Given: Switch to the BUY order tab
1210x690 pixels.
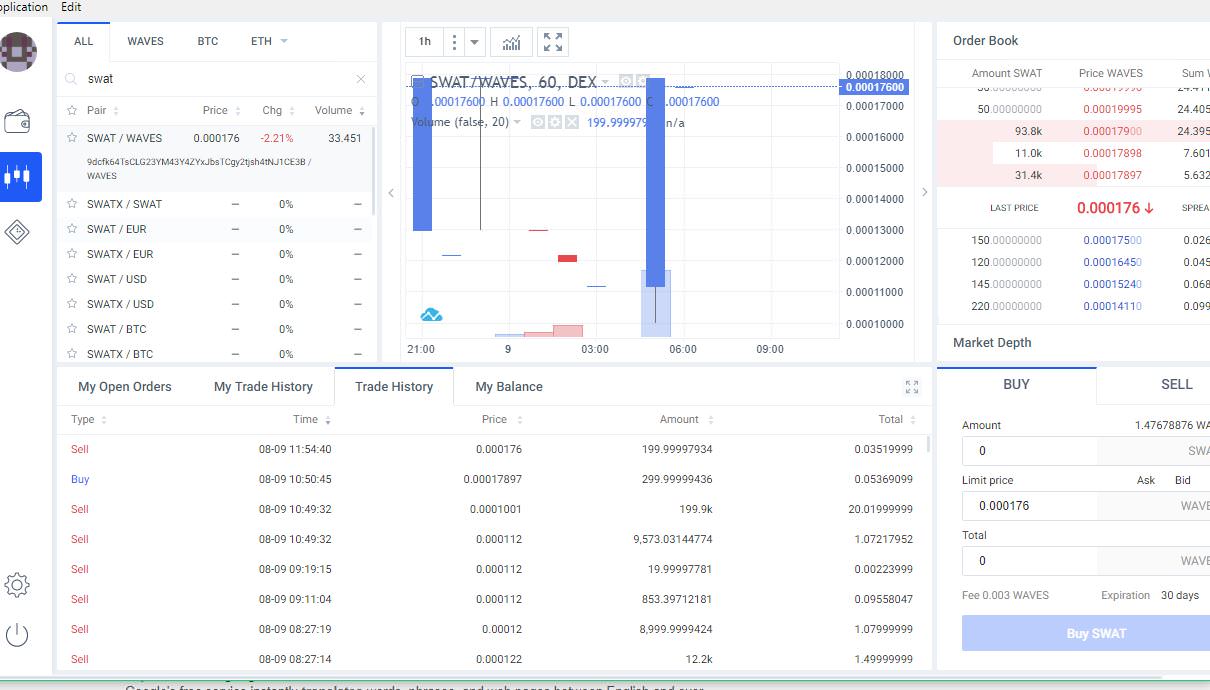Looking at the screenshot, I should (x=1016, y=384).
